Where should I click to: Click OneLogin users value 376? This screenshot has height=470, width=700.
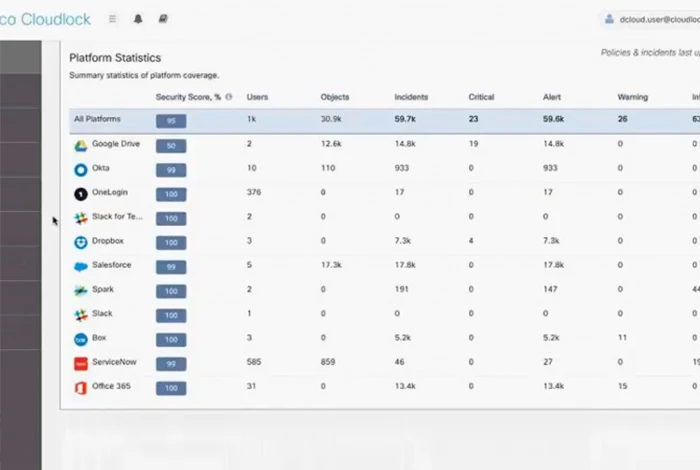click(254, 192)
